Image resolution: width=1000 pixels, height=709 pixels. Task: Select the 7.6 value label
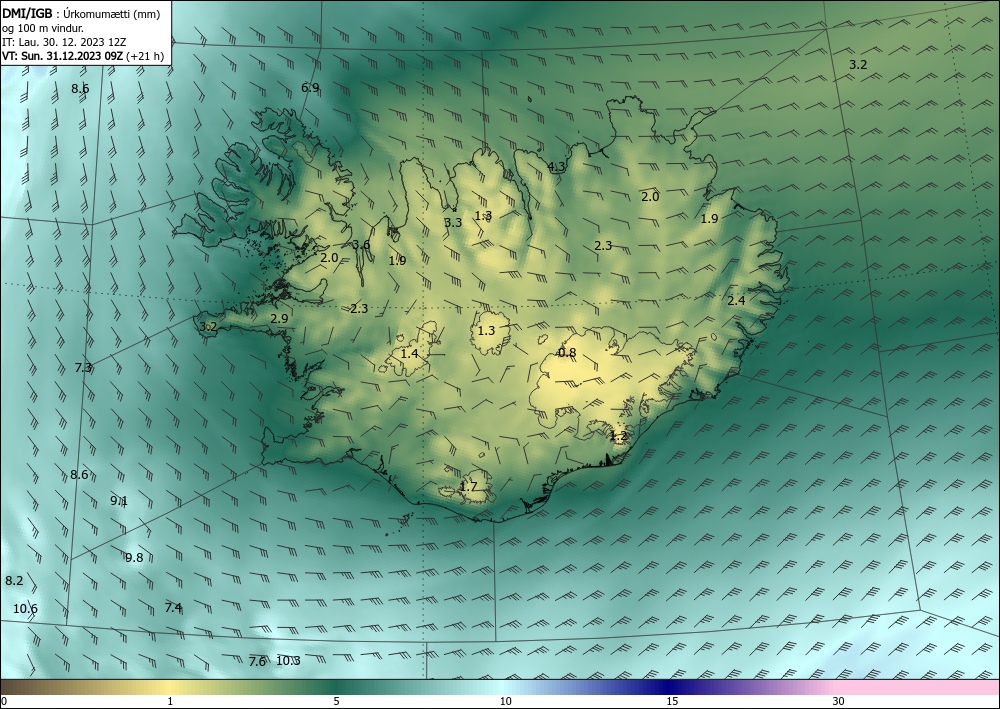tap(257, 662)
